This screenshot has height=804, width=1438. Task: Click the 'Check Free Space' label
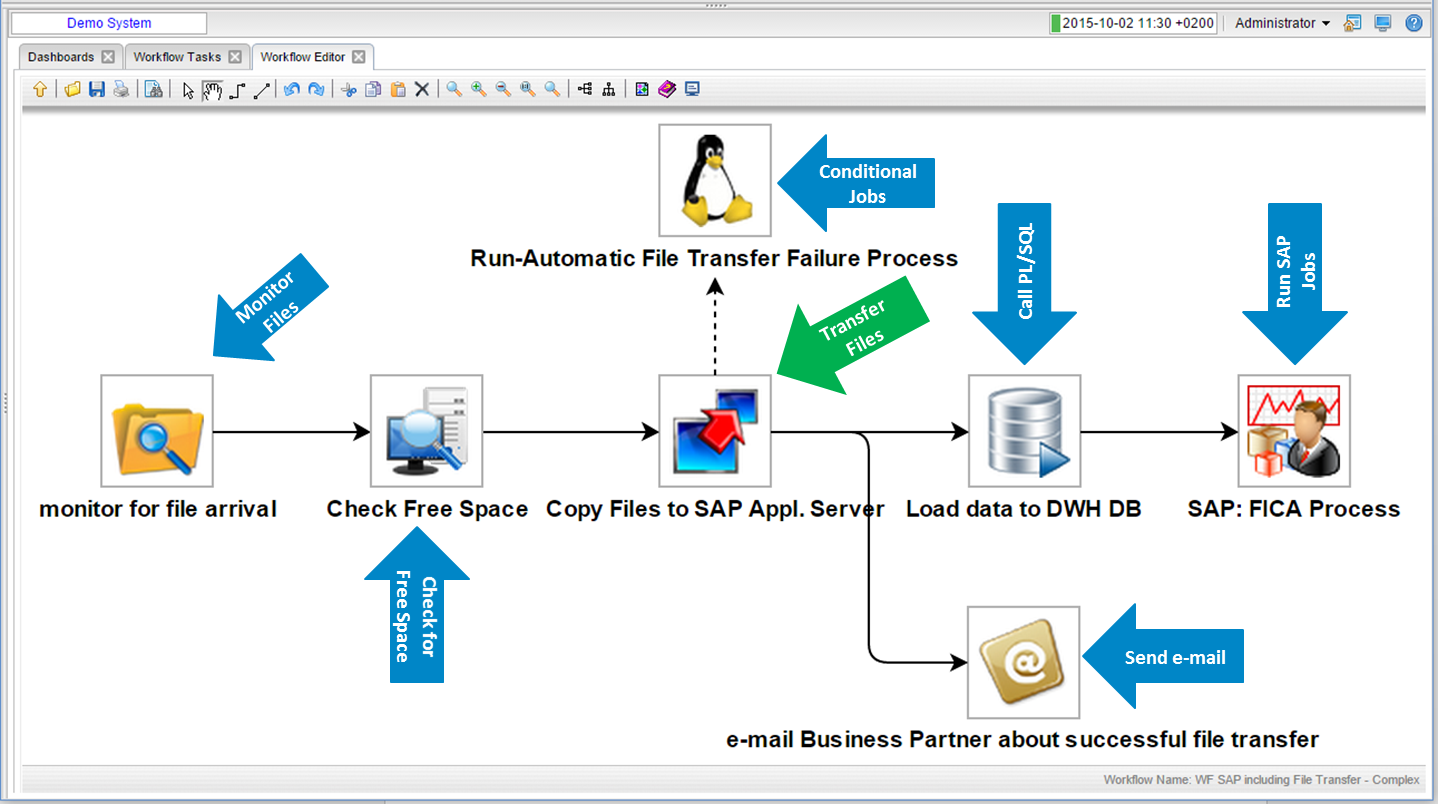(x=427, y=509)
